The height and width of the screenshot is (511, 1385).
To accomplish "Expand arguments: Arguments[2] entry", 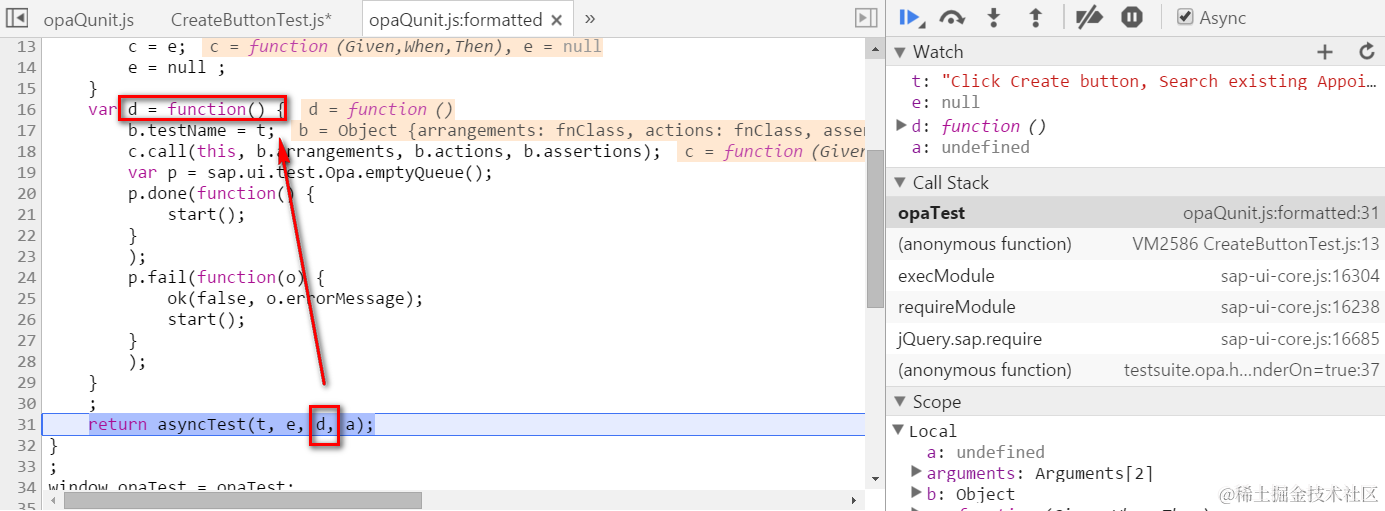I will [x=917, y=471].
